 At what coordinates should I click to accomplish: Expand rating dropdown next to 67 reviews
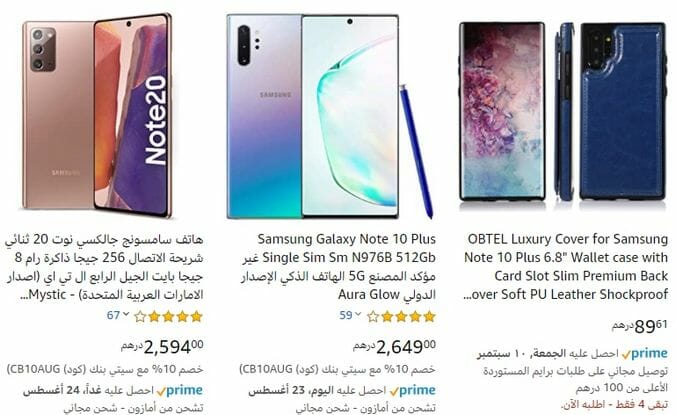point(126,314)
